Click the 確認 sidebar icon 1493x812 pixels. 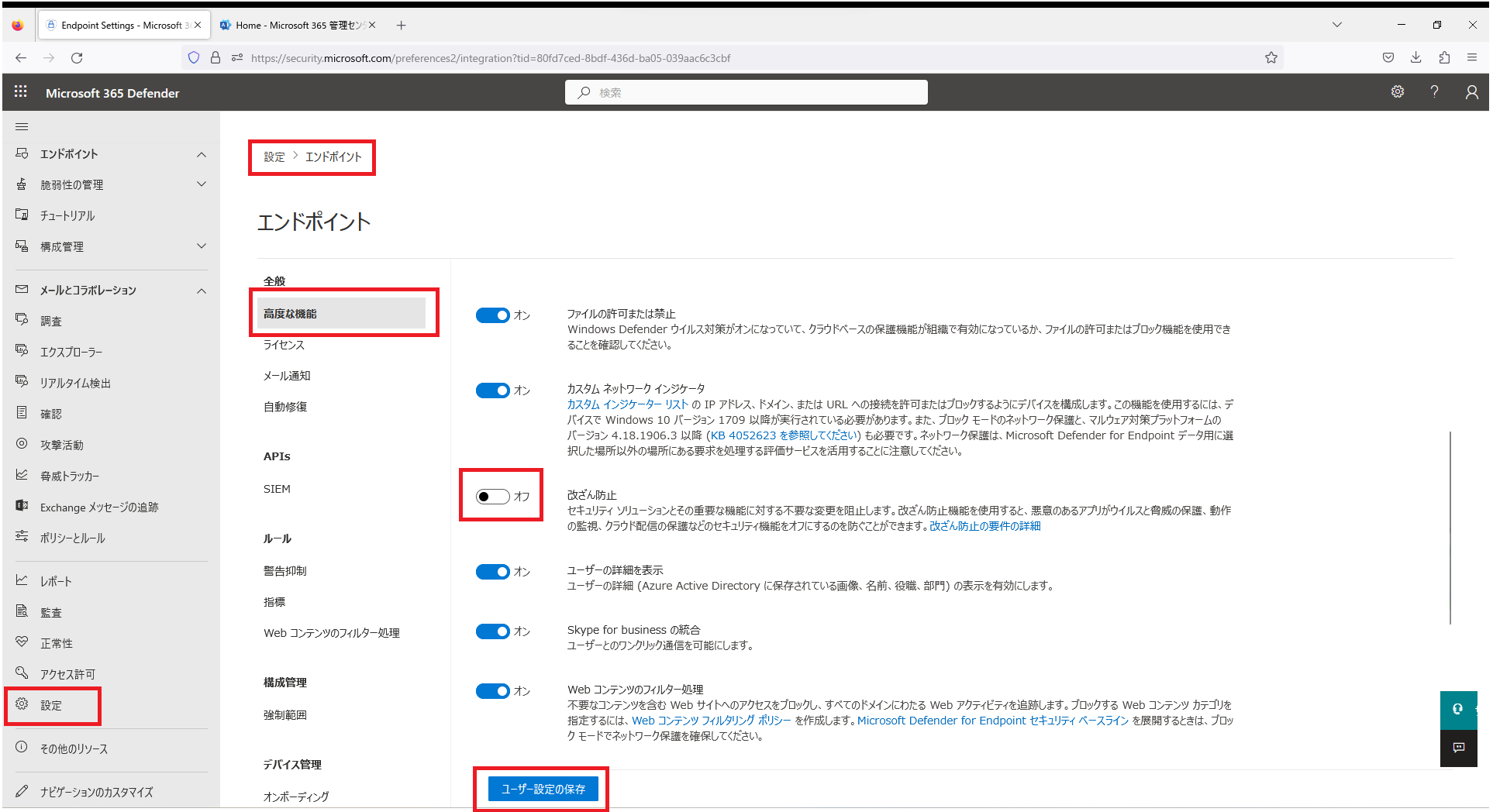pos(22,412)
